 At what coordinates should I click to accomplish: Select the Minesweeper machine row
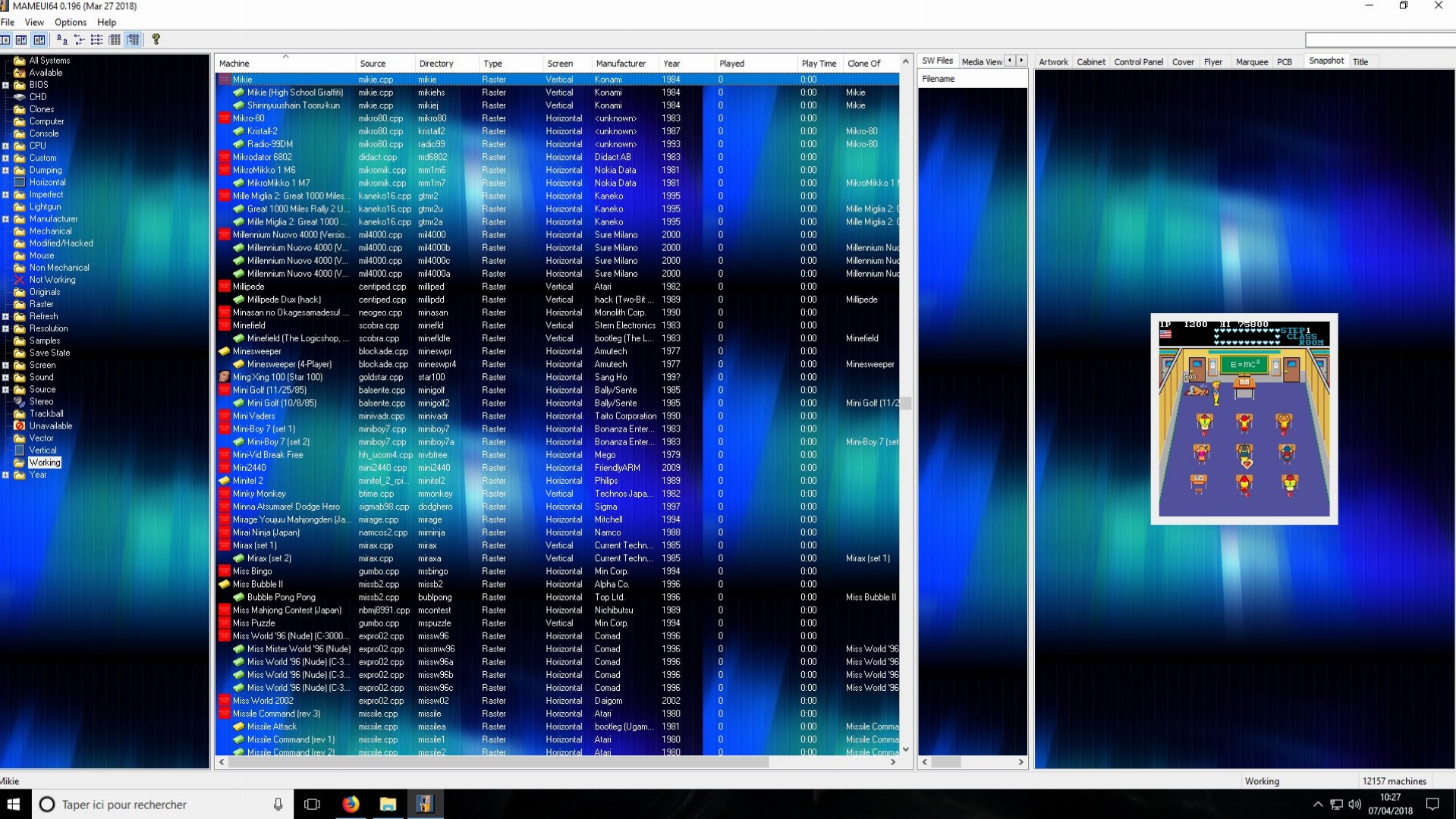tap(558, 351)
